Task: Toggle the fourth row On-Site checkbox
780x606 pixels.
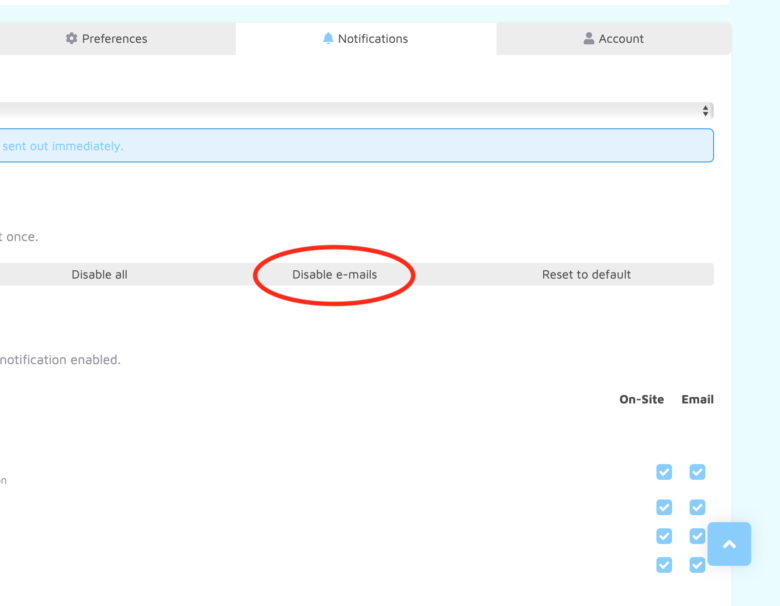Action: tap(664, 565)
